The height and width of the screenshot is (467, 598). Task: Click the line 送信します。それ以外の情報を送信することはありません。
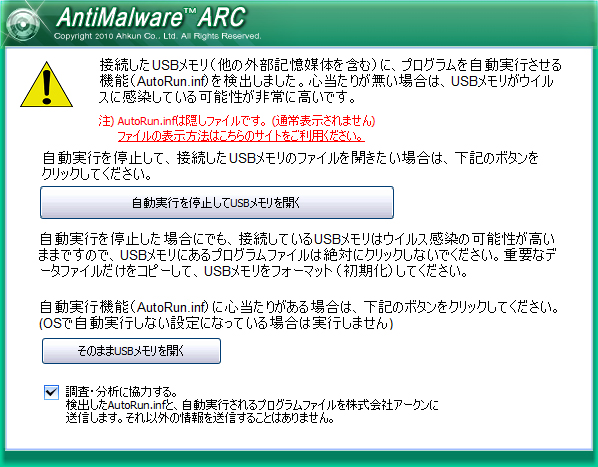(201, 418)
